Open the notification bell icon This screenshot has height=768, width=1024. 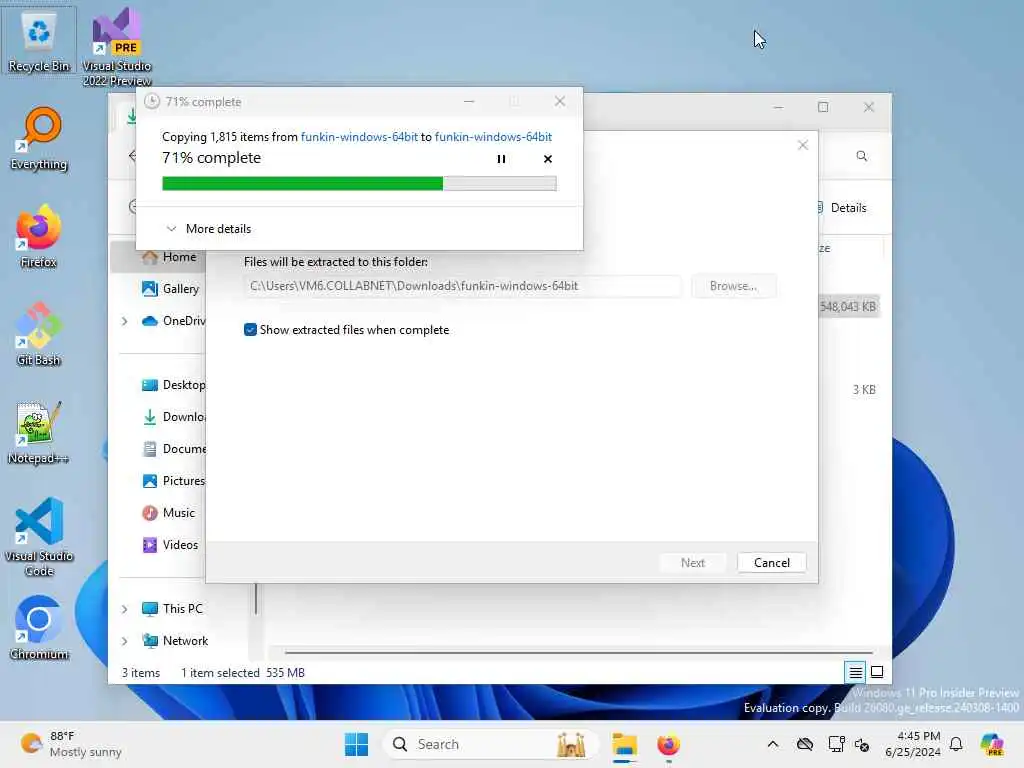point(956,744)
